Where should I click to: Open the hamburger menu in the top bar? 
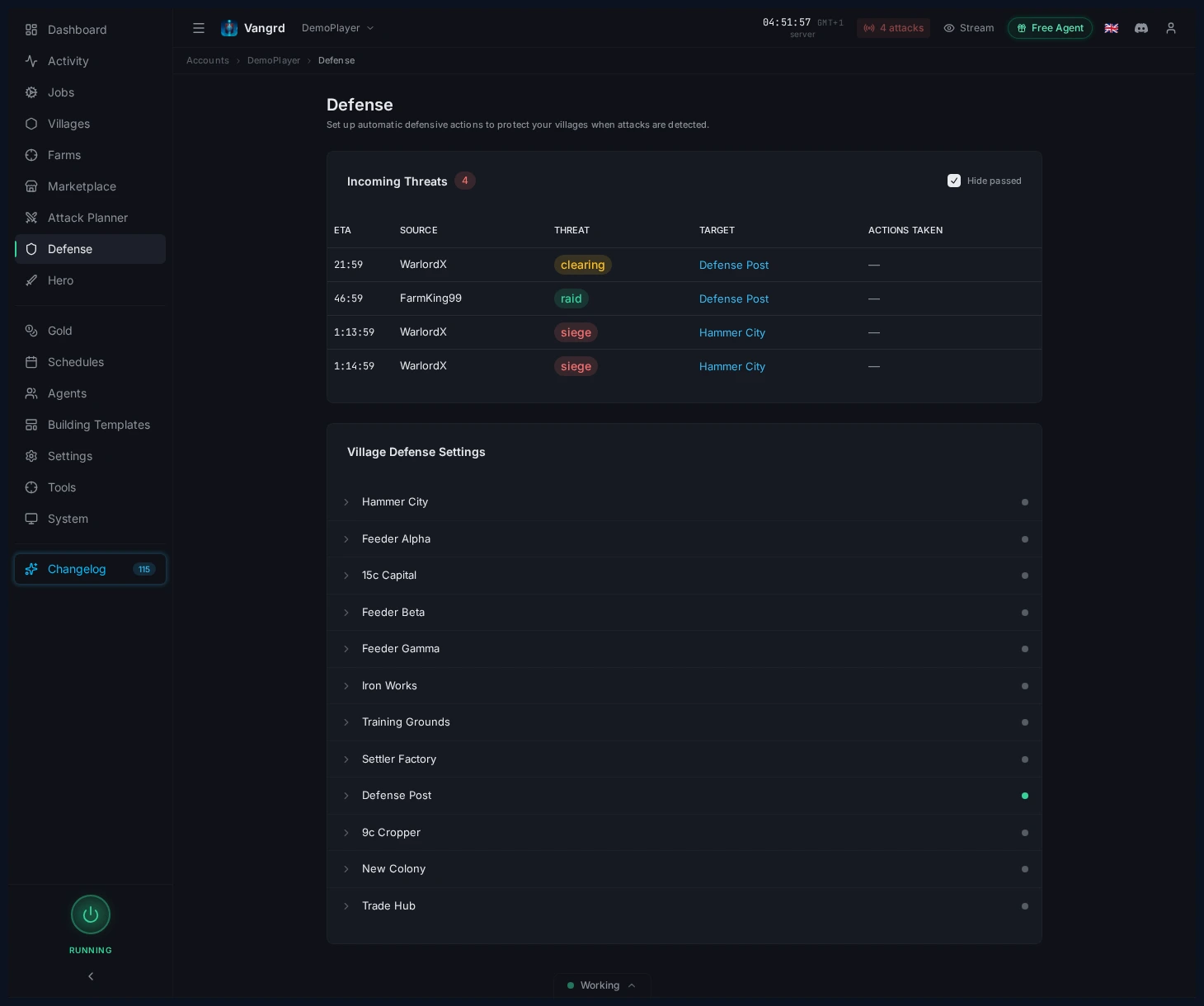[199, 27]
